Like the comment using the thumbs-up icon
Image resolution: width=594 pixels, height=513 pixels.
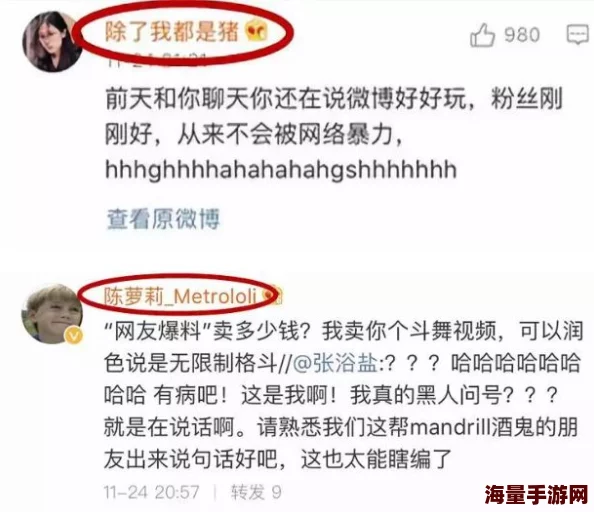[x=482, y=35]
